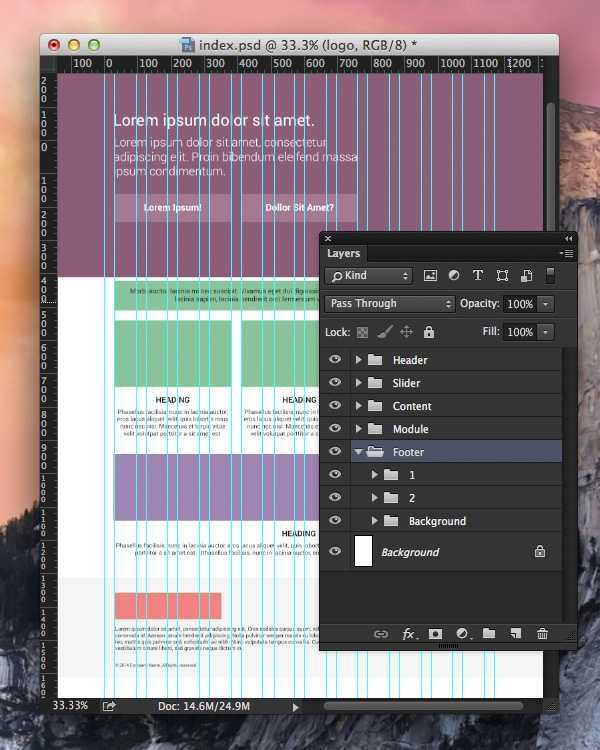Open the Layers panel options menu

point(567,254)
